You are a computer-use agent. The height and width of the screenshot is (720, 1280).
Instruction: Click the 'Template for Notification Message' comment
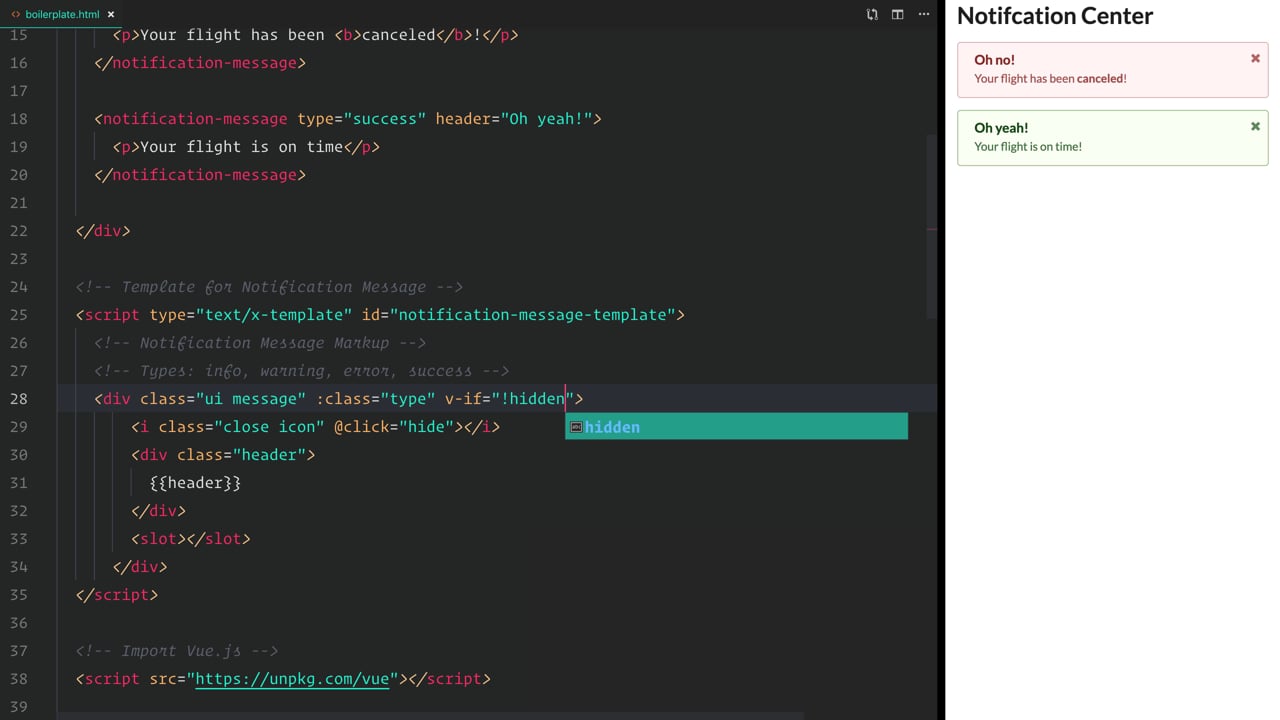click(269, 287)
